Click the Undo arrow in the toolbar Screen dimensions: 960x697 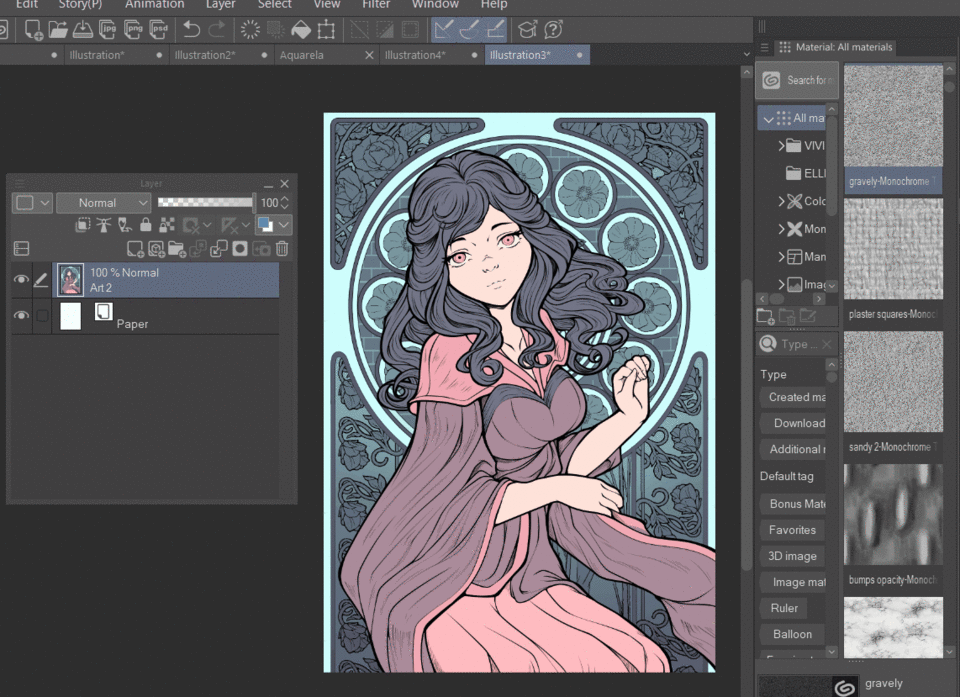click(192, 30)
